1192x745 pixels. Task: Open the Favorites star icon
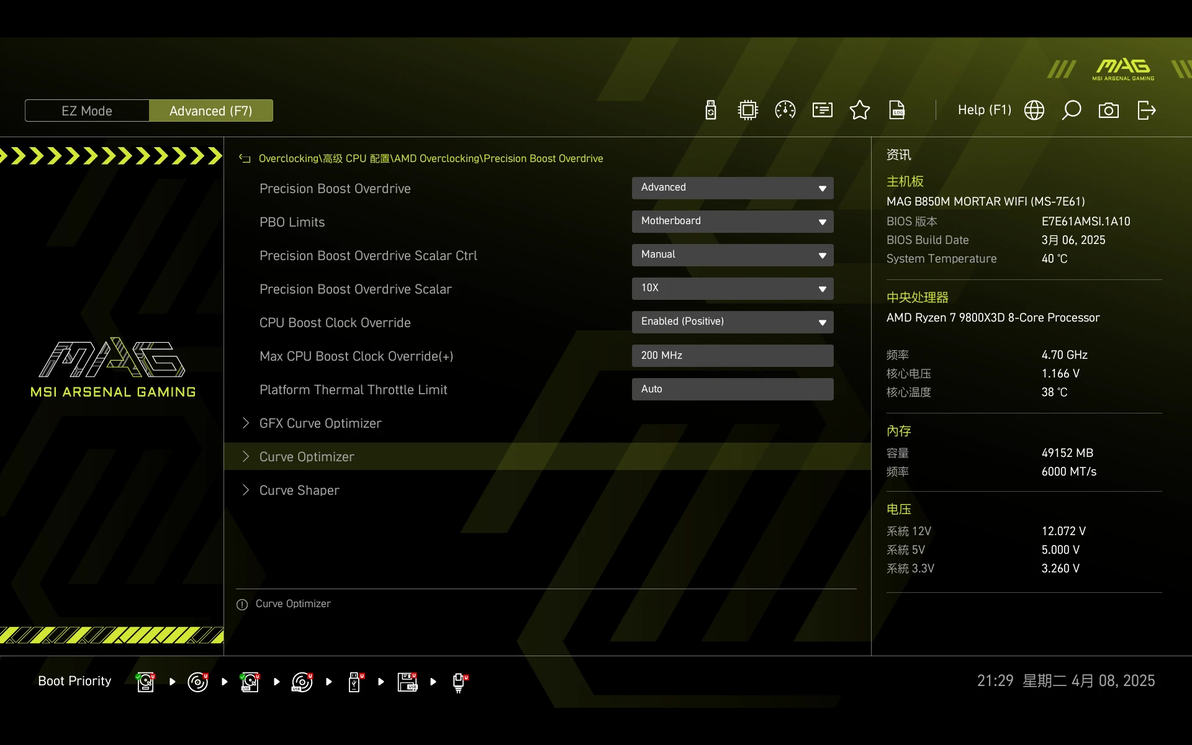tap(860, 110)
